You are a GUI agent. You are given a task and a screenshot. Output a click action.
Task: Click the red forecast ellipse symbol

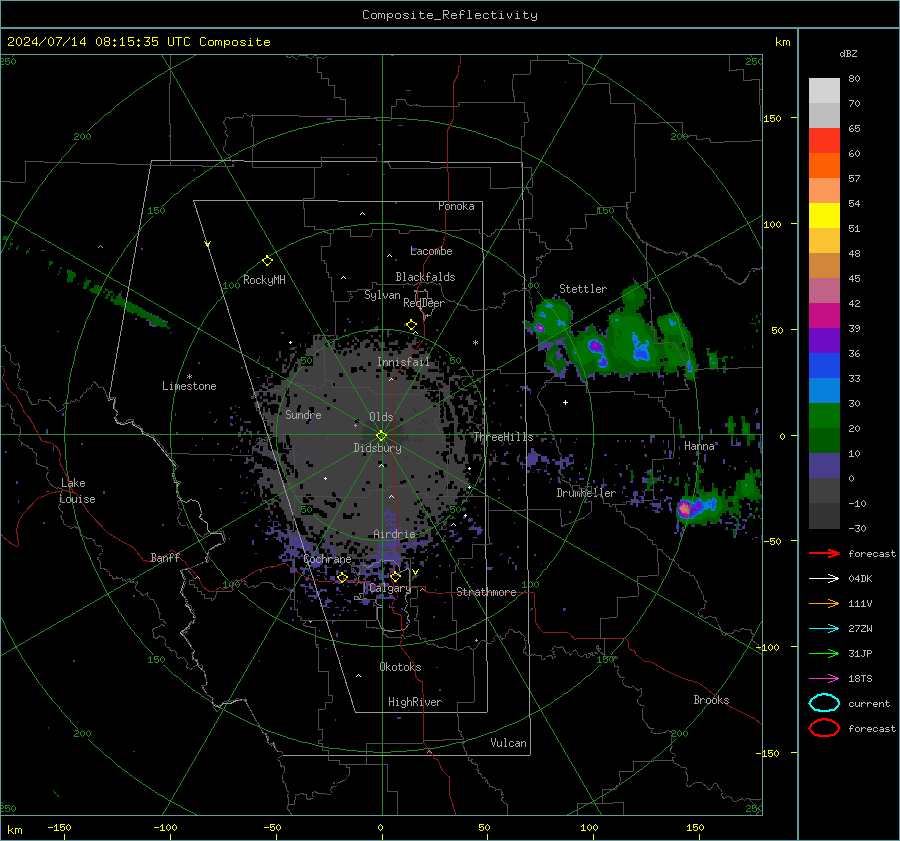[x=824, y=728]
